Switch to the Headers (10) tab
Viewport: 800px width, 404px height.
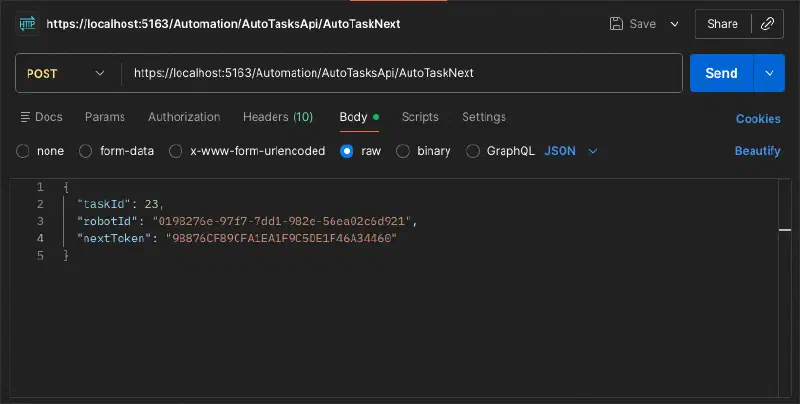click(x=278, y=117)
